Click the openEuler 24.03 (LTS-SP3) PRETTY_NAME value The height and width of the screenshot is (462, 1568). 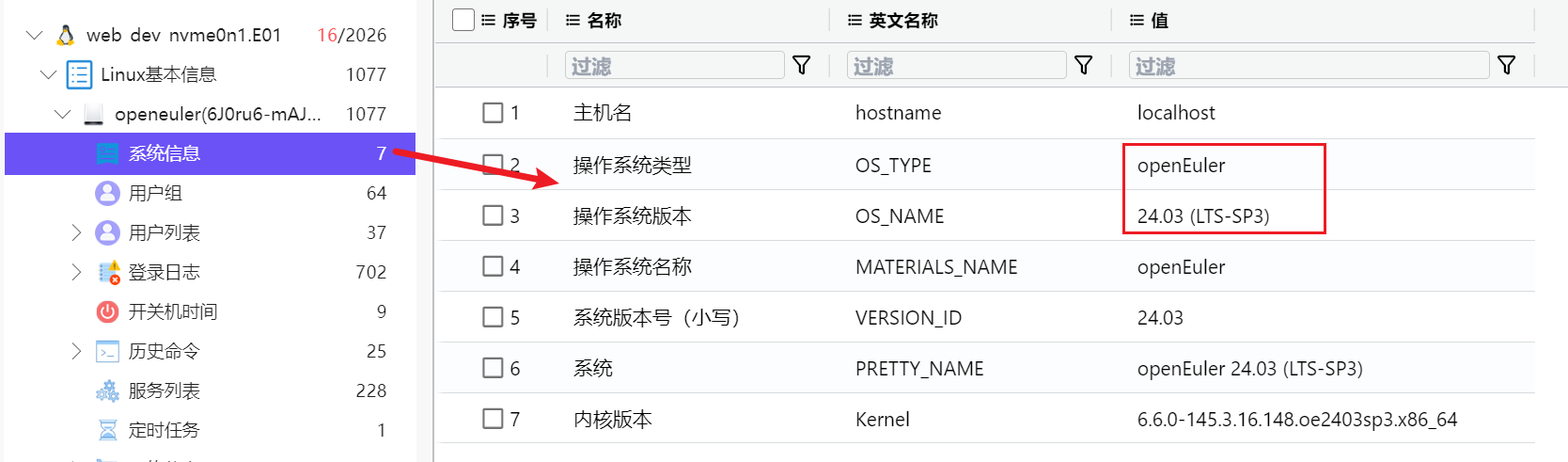tap(1249, 369)
